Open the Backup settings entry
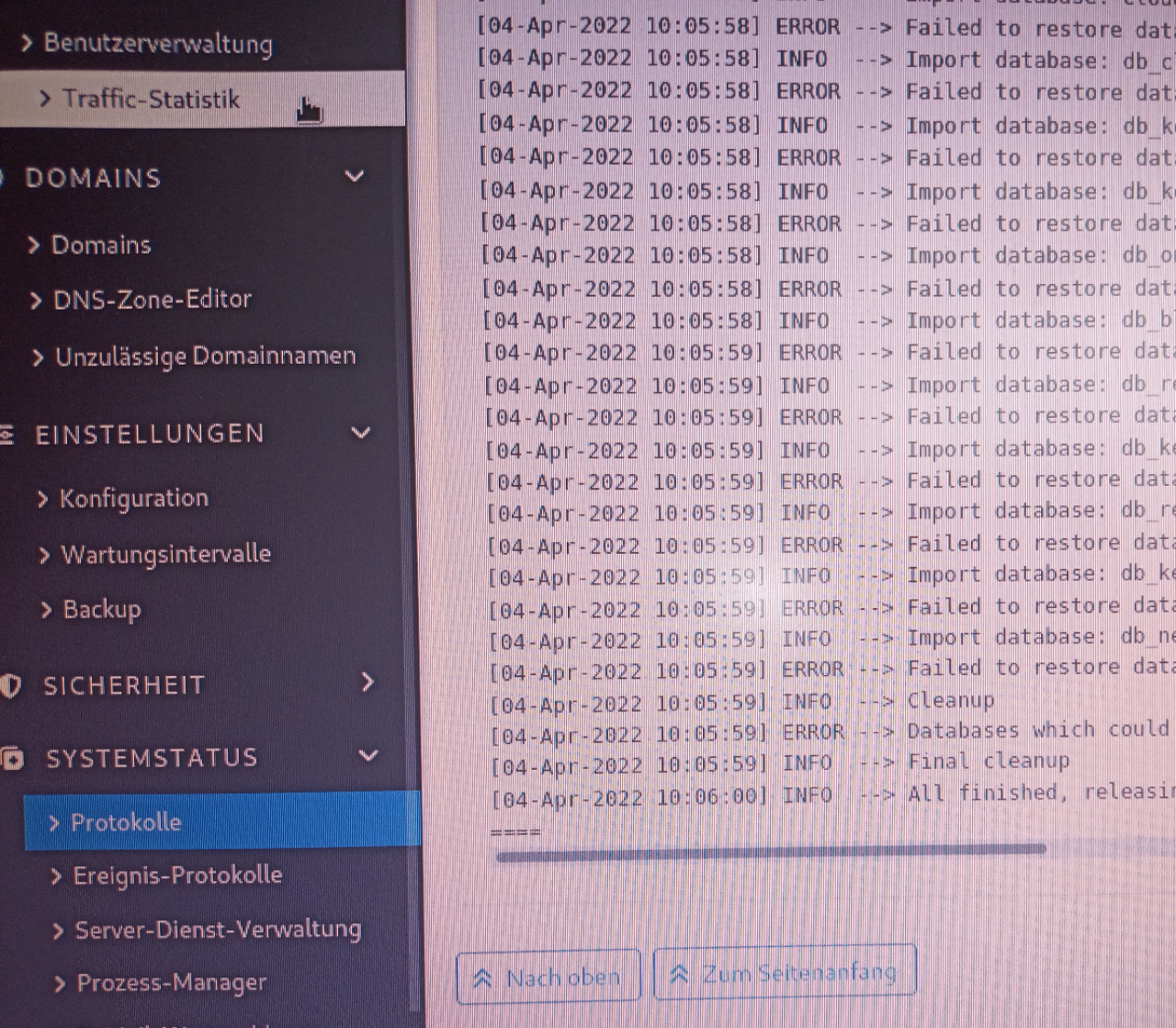1176x1028 pixels. (101, 609)
